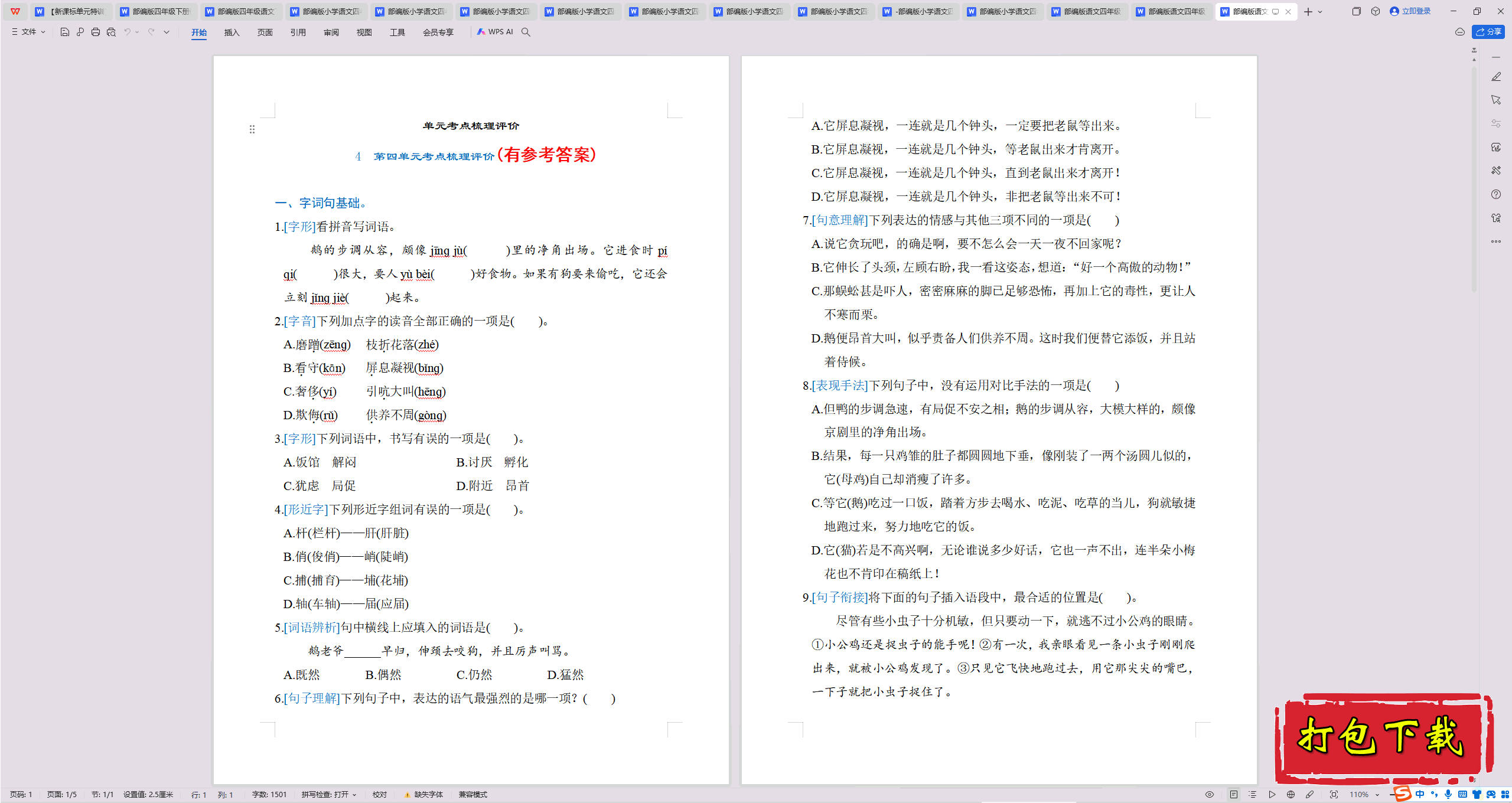The width and height of the screenshot is (1512, 803).
Task: Click the 分享 share button
Action: coord(1488,32)
